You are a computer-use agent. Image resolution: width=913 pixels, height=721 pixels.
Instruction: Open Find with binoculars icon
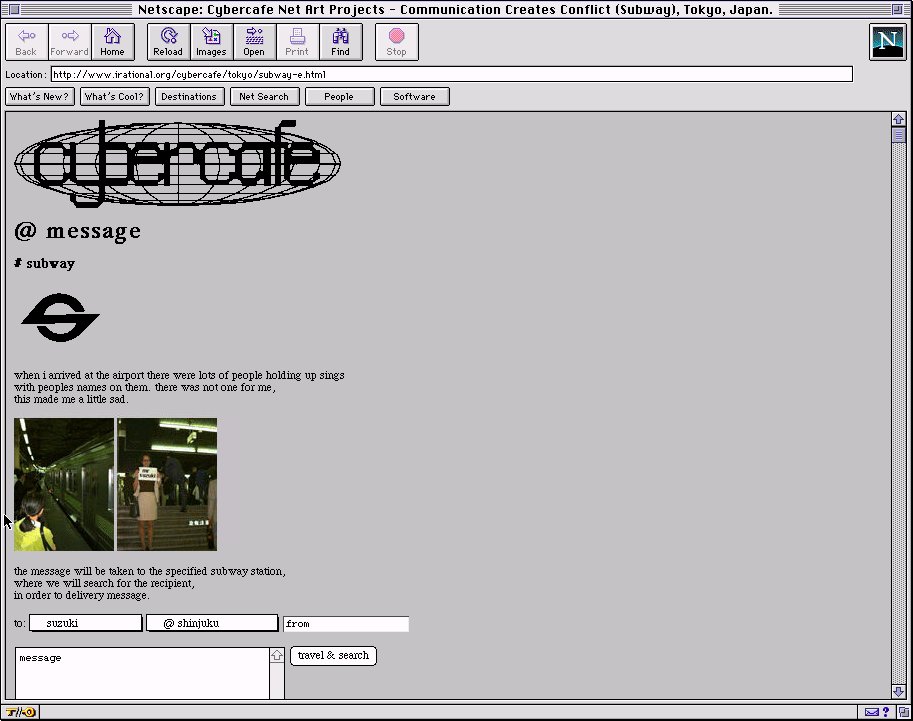click(x=341, y=42)
